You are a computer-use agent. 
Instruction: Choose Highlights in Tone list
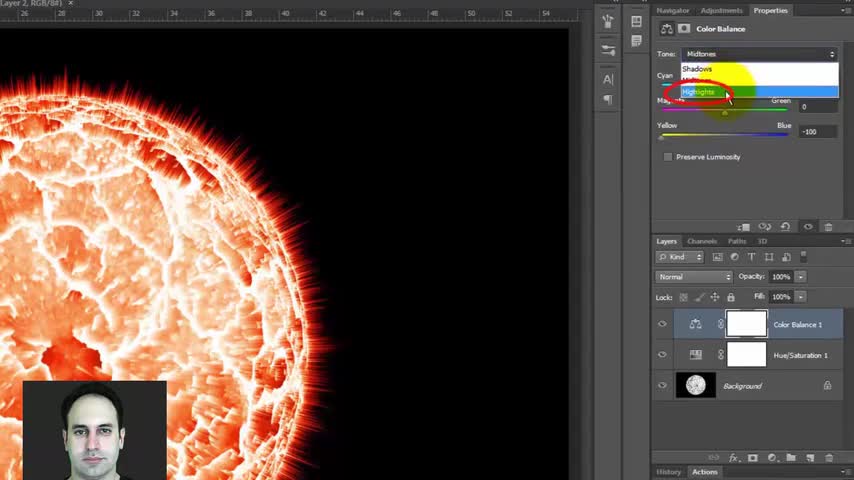(x=759, y=92)
